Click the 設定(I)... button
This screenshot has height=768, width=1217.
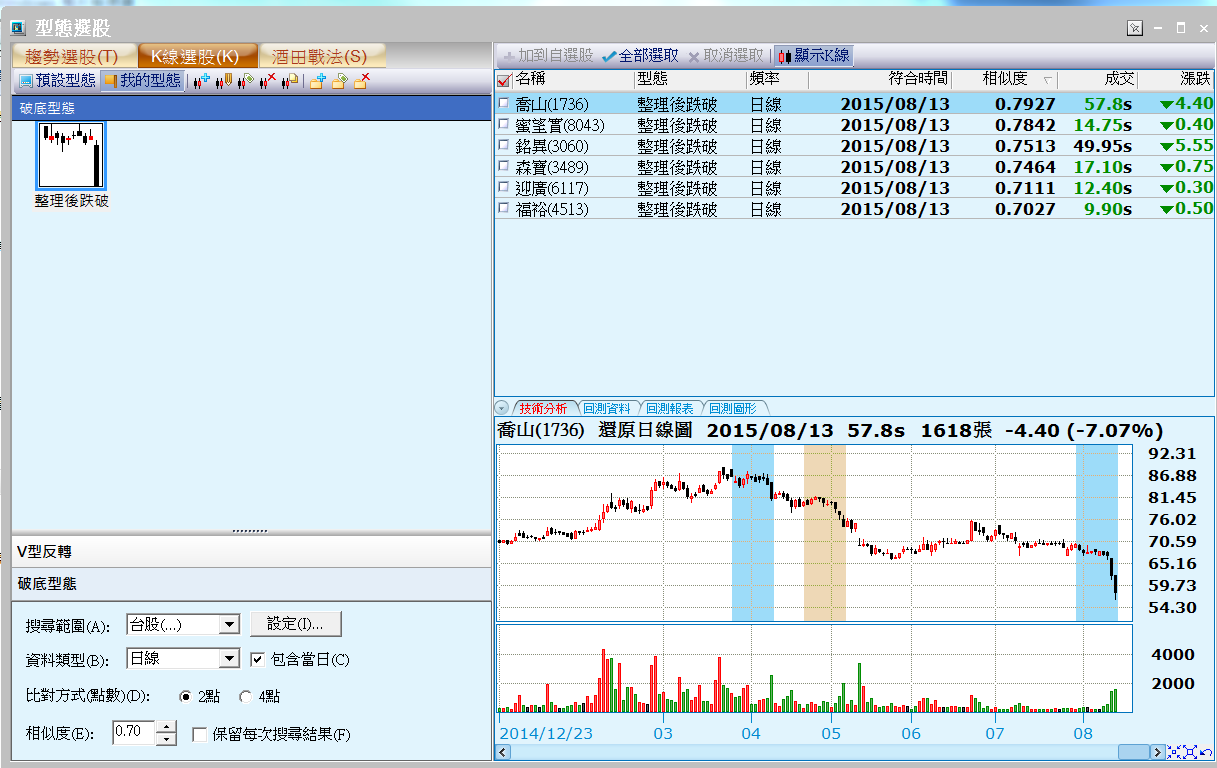295,624
